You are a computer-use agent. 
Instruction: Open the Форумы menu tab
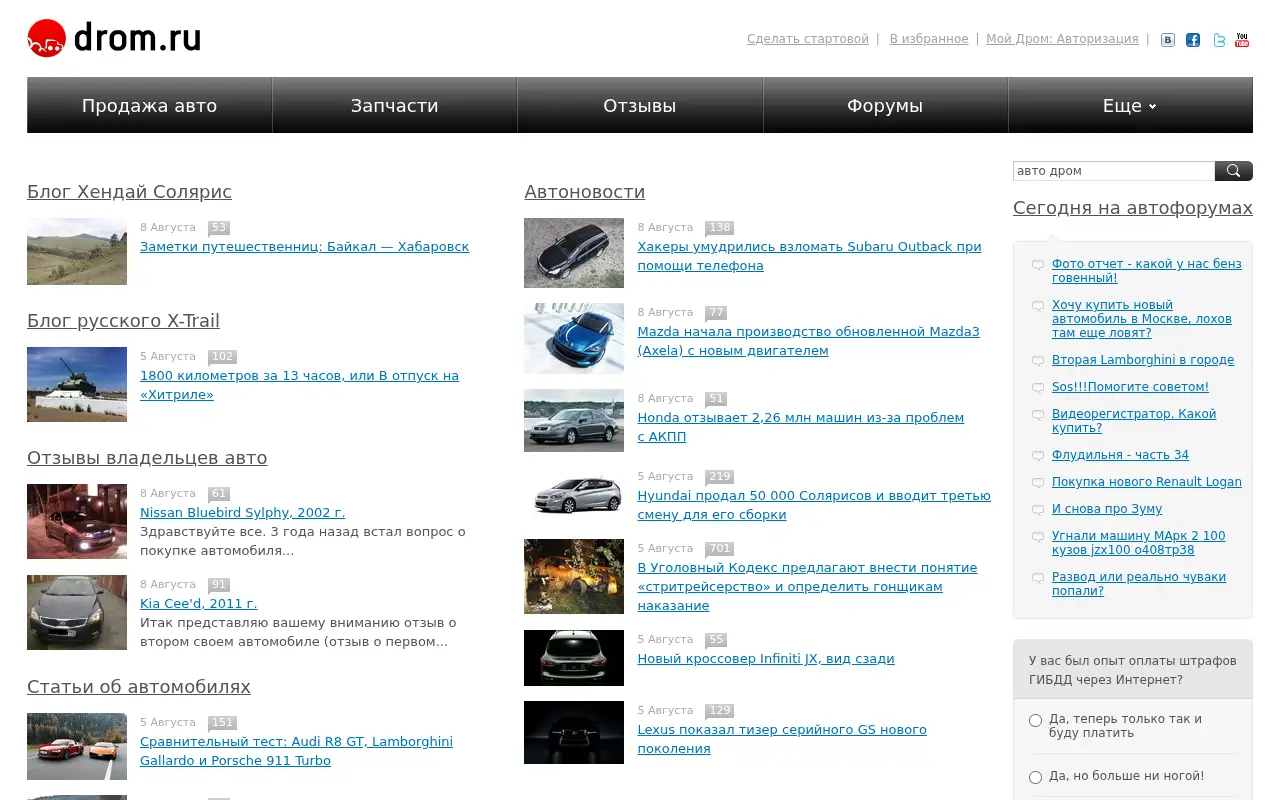[x=885, y=105]
